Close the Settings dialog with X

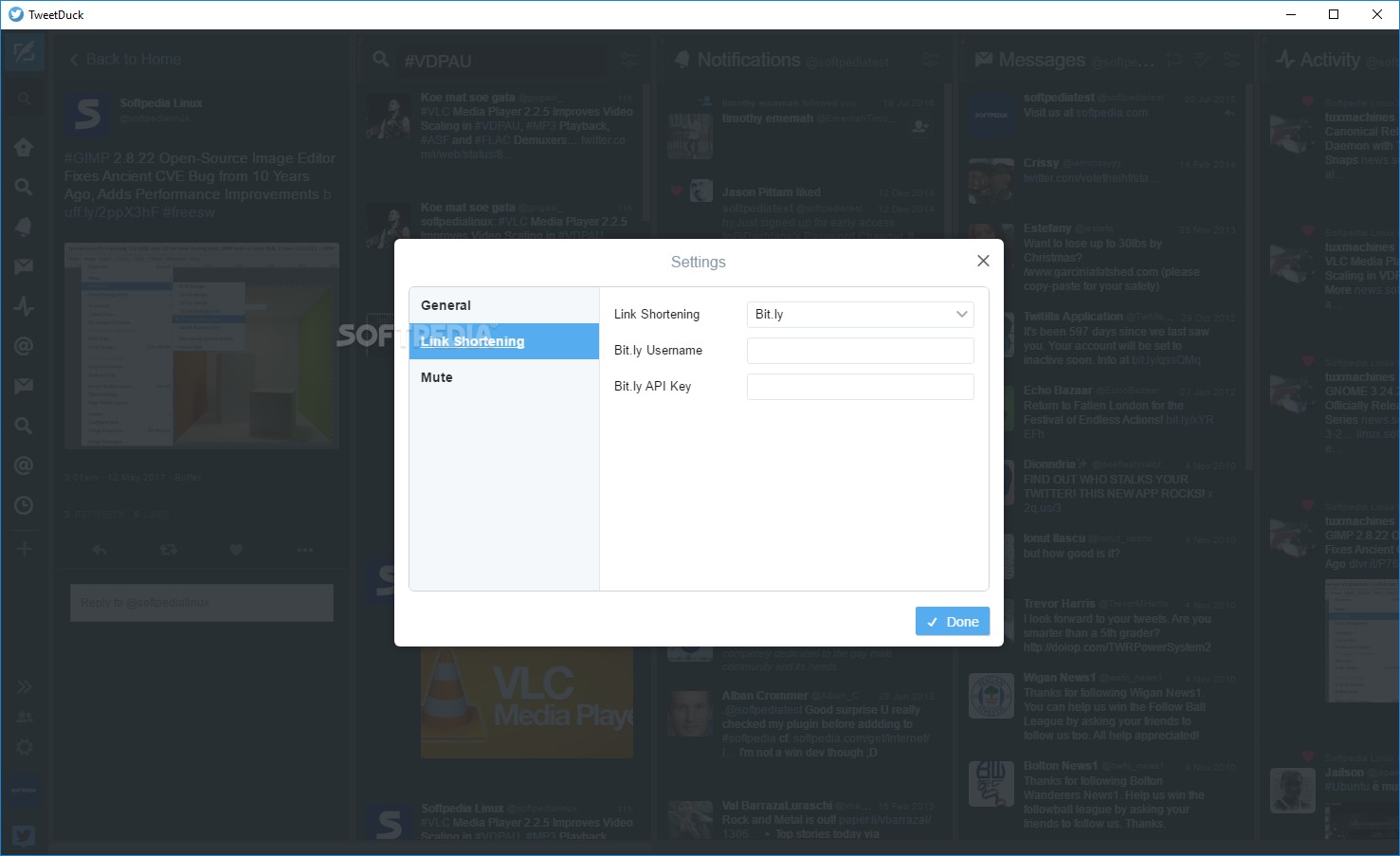pyautogui.click(x=983, y=261)
